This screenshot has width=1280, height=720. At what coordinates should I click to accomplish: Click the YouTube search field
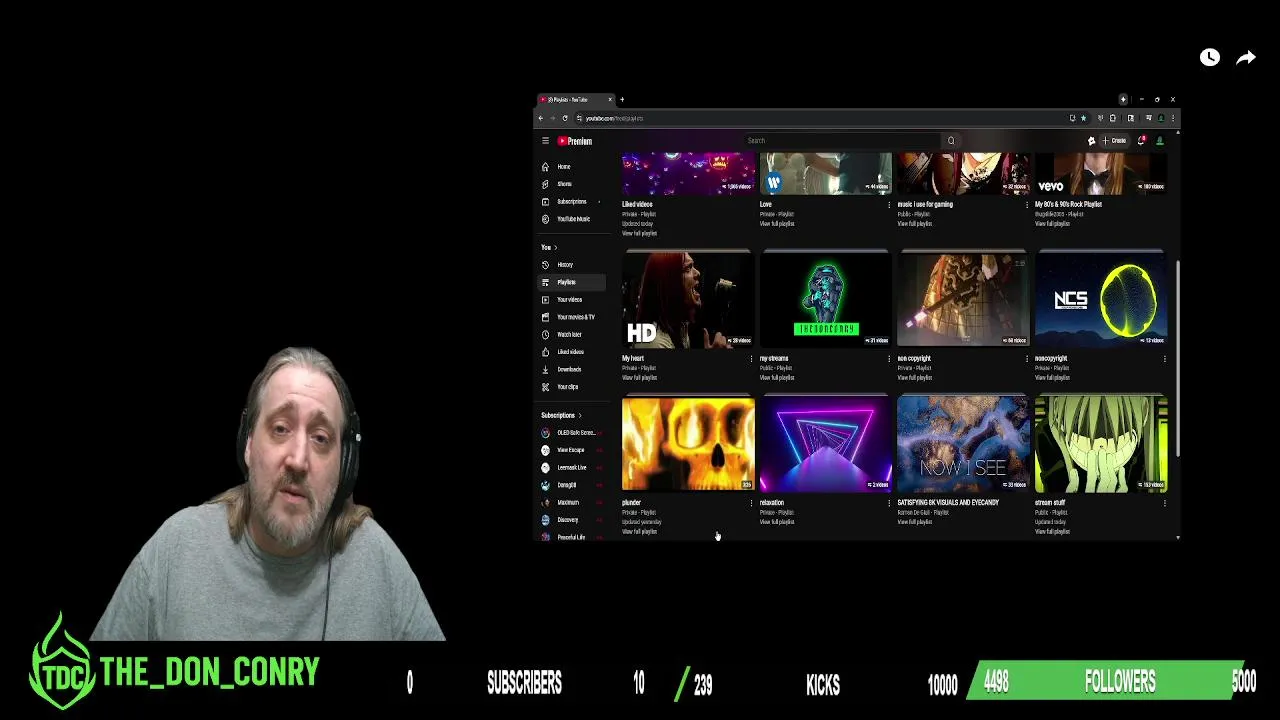840,141
